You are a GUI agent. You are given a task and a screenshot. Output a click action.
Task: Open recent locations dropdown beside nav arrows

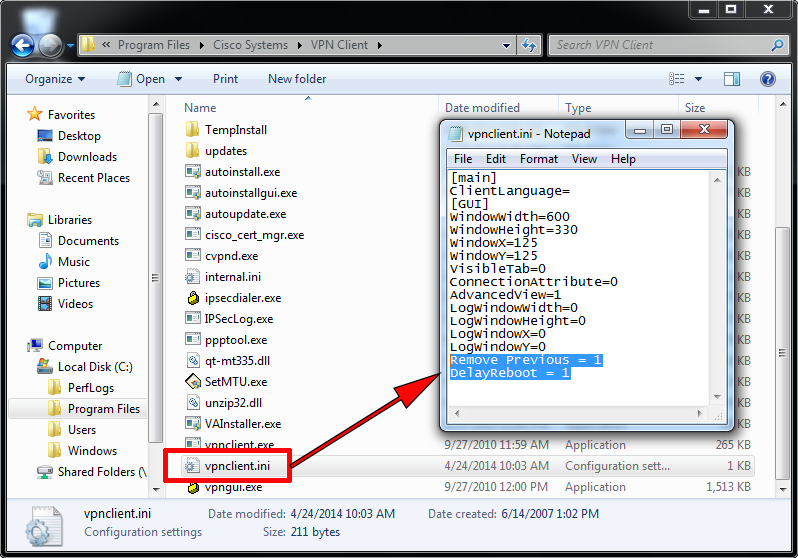click(70, 46)
